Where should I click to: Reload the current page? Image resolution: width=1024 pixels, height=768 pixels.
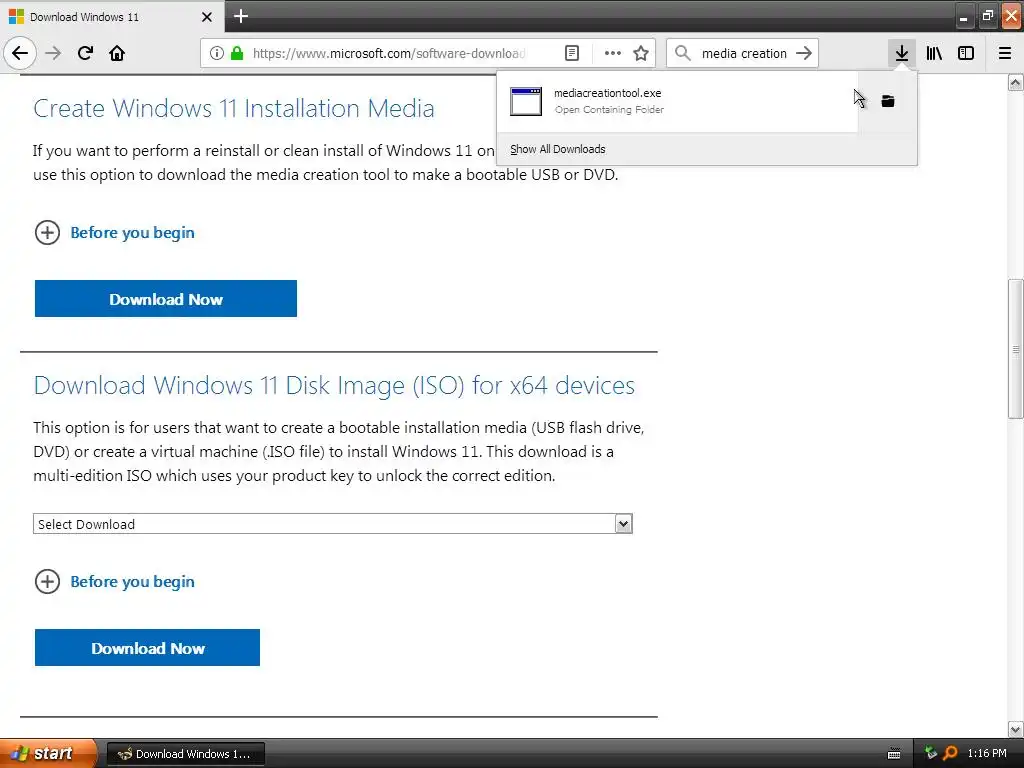85,53
